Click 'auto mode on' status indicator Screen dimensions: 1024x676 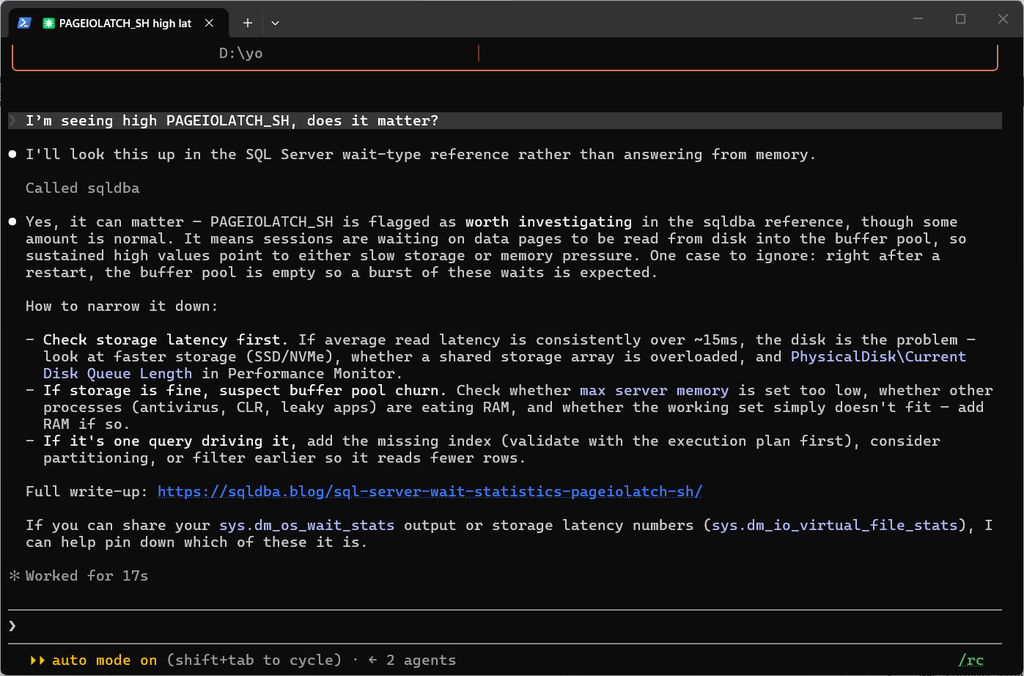pyautogui.click(x=104, y=660)
